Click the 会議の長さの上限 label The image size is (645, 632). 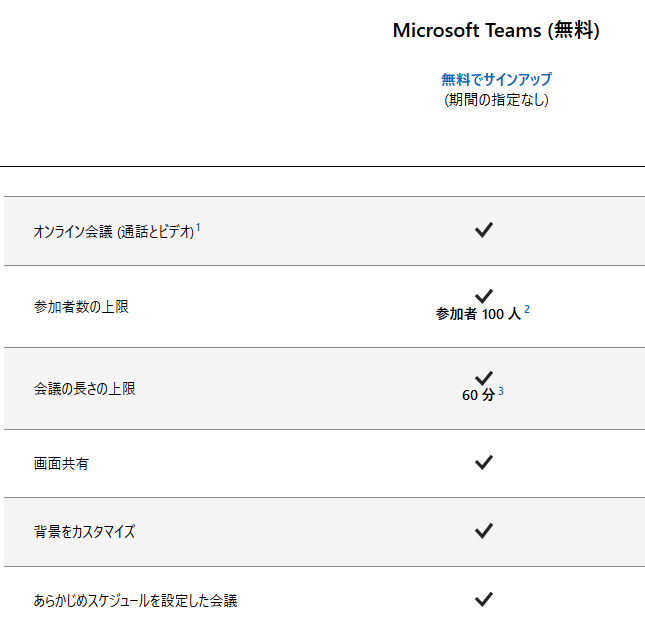(84, 389)
